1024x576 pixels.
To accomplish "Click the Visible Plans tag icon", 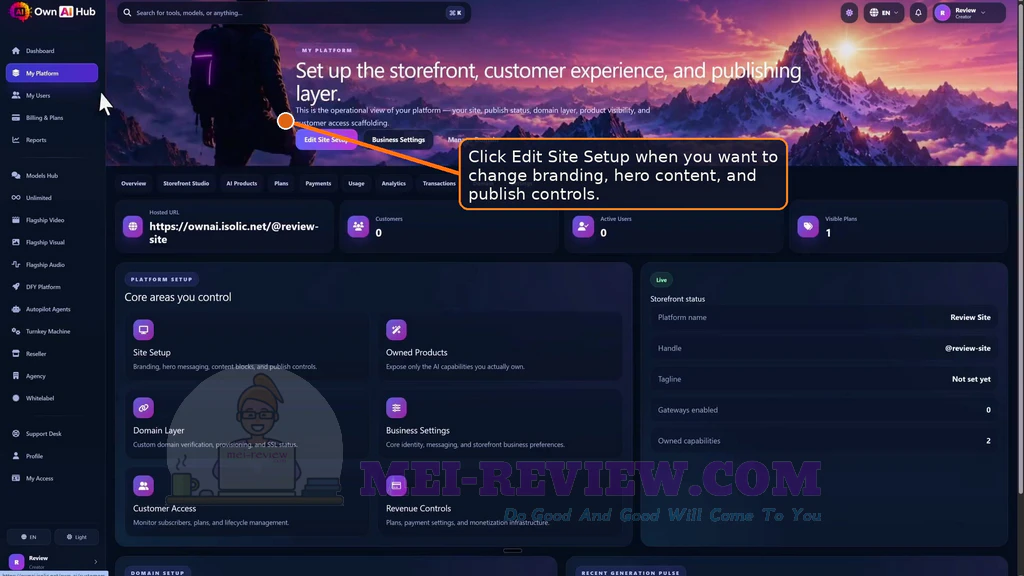I will [808, 227].
